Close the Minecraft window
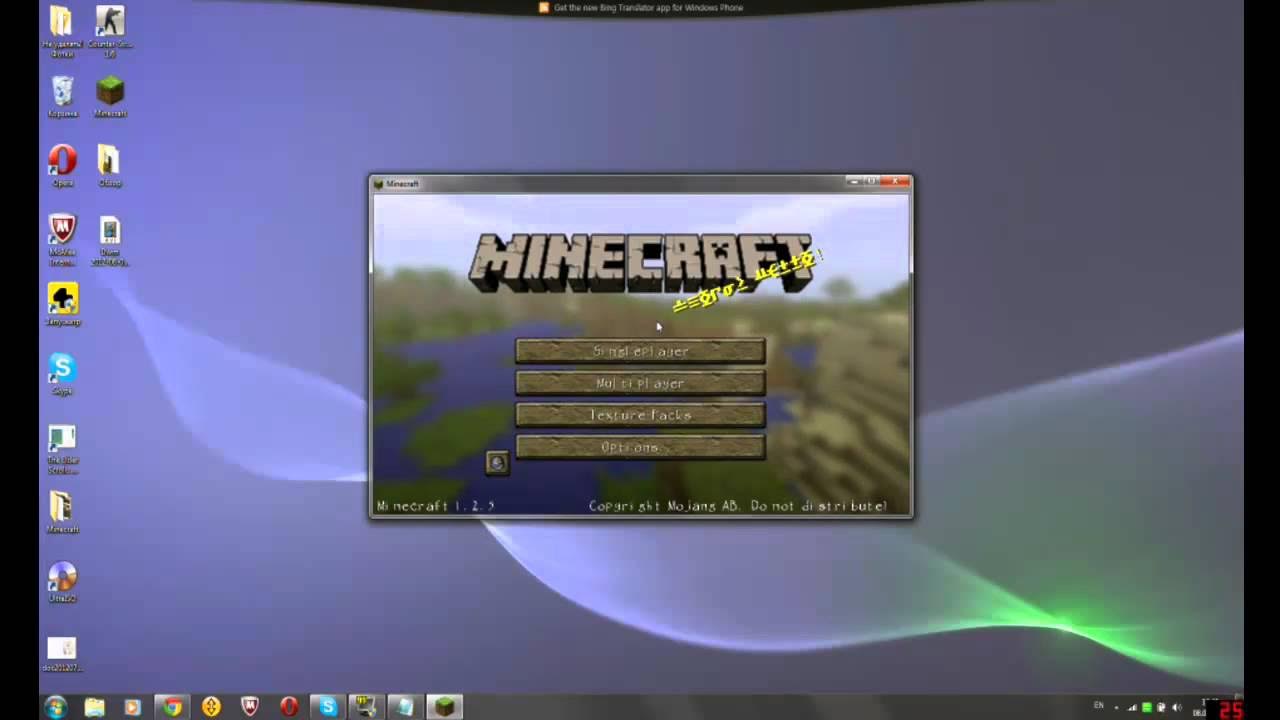Image resolution: width=1280 pixels, height=720 pixels. [897, 181]
